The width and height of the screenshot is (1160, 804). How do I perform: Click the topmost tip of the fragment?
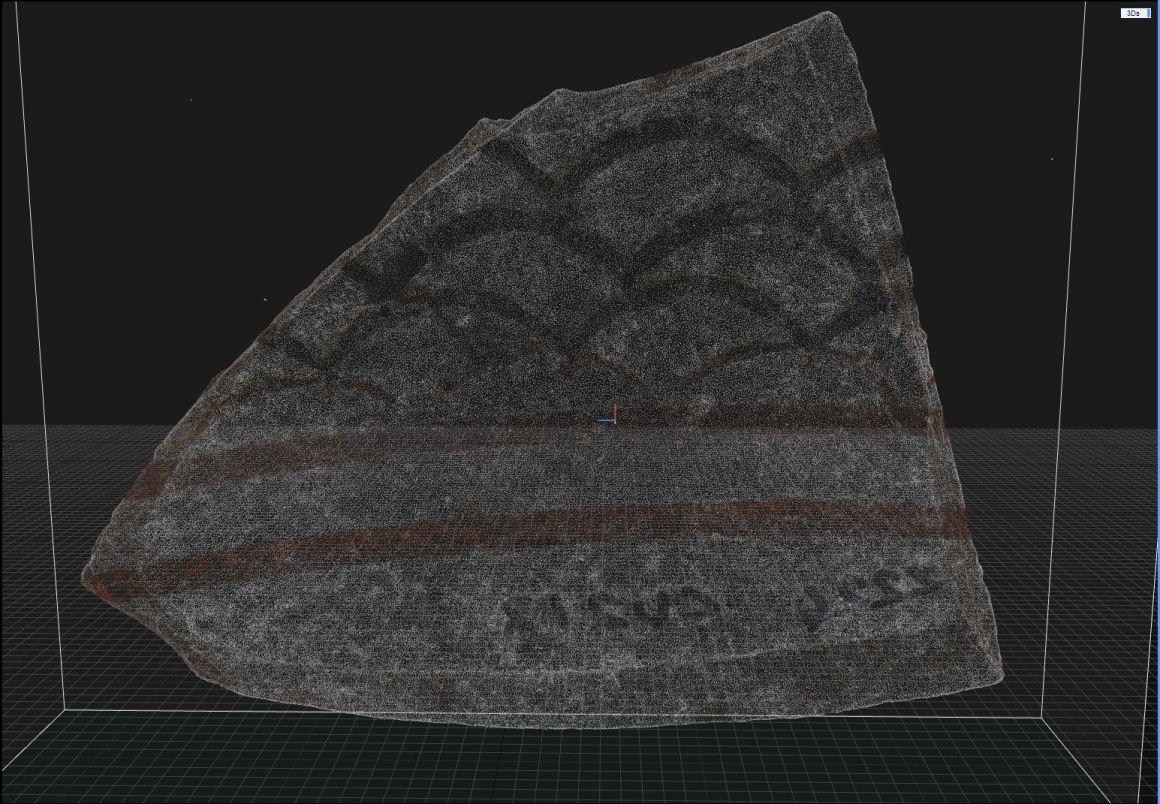click(x=829, y=14)
